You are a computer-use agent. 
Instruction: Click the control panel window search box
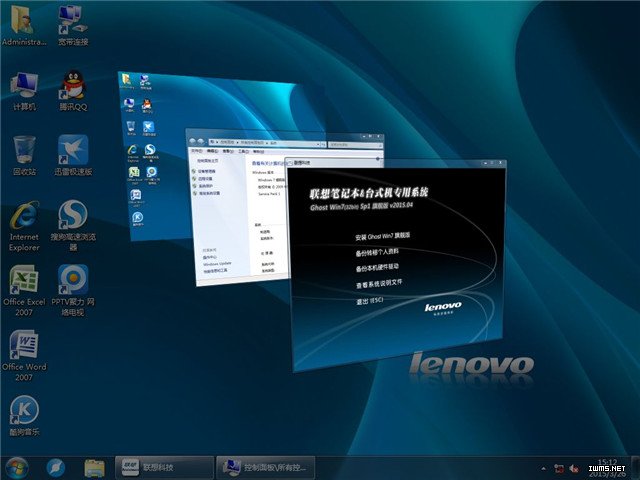[356, 145]
